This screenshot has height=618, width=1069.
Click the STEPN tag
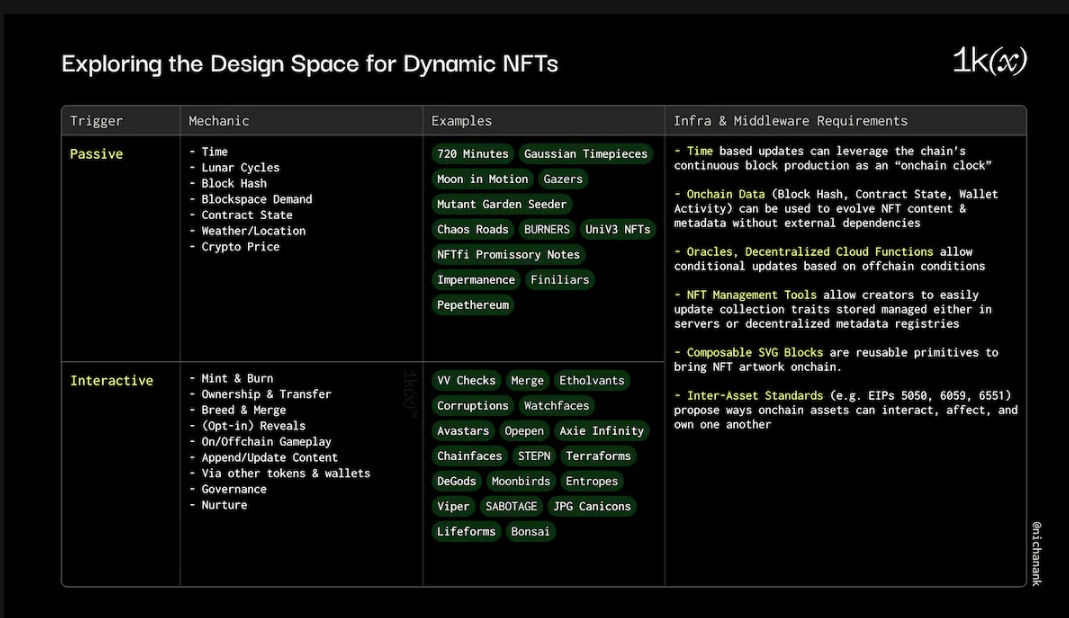pos(534,456)
